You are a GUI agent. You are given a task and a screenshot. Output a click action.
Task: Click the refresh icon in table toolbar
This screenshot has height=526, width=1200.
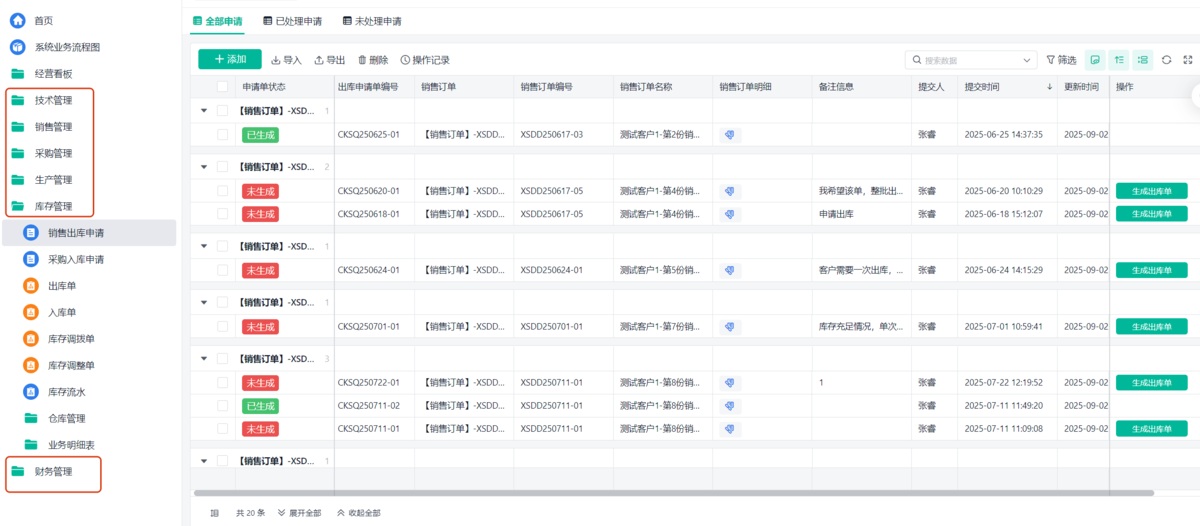pyautogui.click(x=1166, y=60)
